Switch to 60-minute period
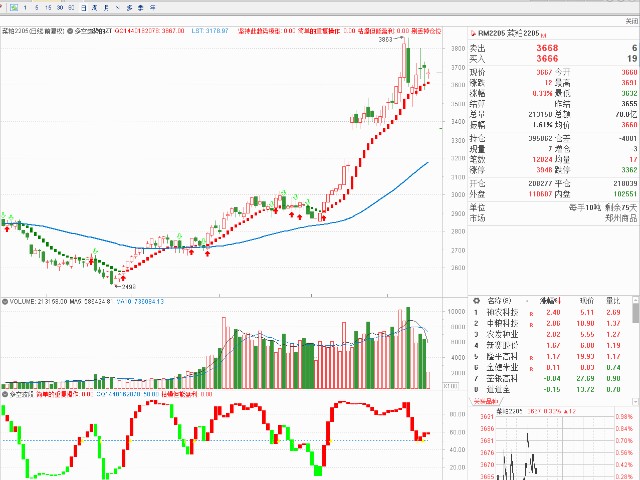 point(71,8)
